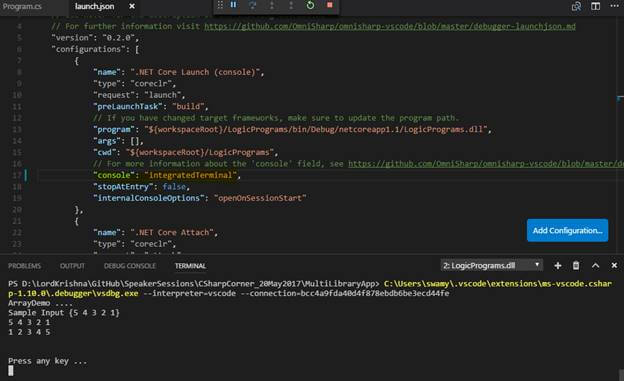Viewport: 624px width, 381px height.
Task: Split the editor view
Action: (x=595, y=6)
